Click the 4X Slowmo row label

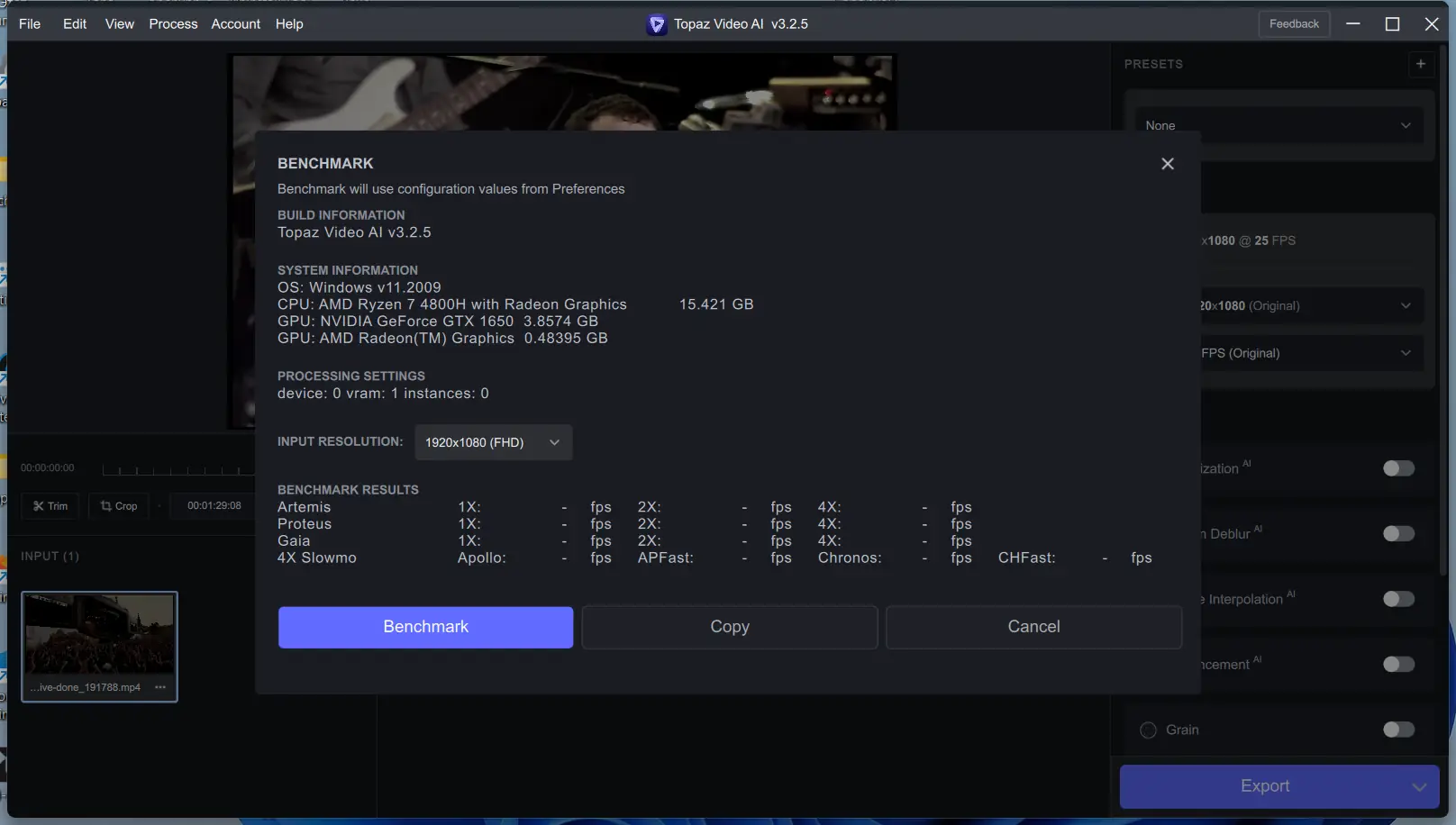(317, 558)
